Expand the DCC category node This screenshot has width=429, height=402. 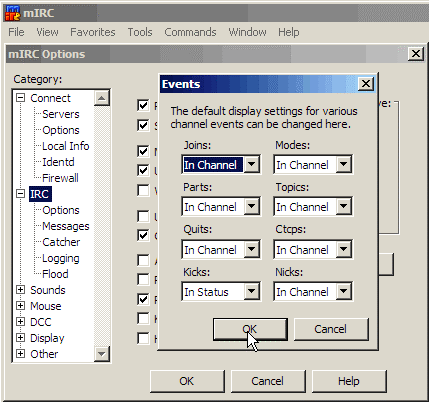click(x=21, y=322)
